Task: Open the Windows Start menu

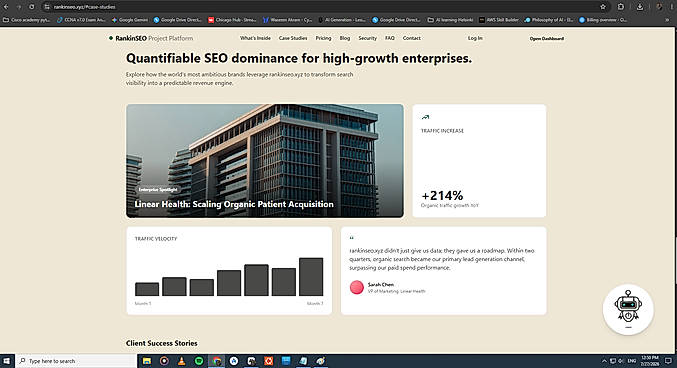Action: [x=6, y=361]
